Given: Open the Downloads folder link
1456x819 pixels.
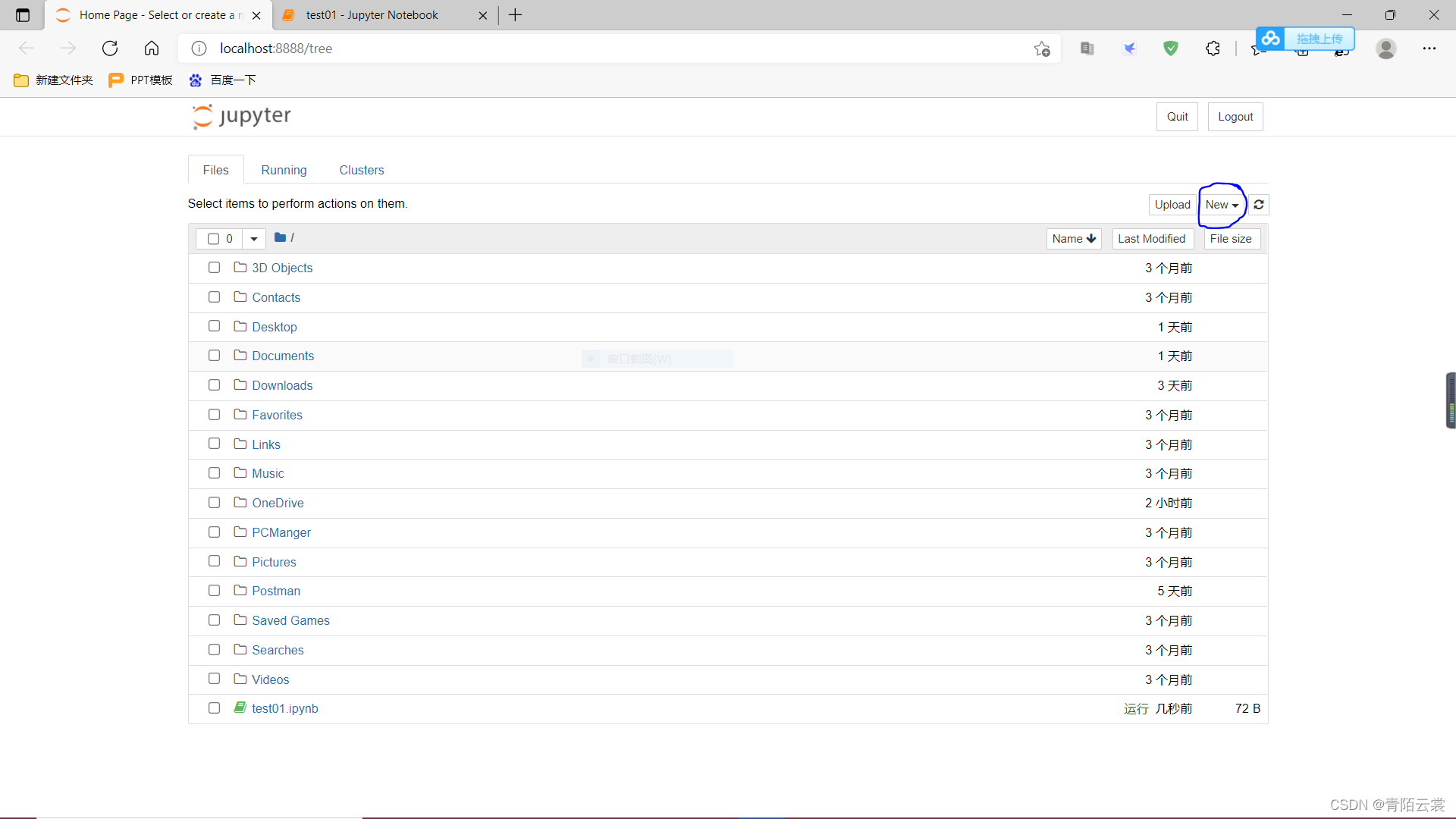Looking at the screenshot, I should (282, 385).
